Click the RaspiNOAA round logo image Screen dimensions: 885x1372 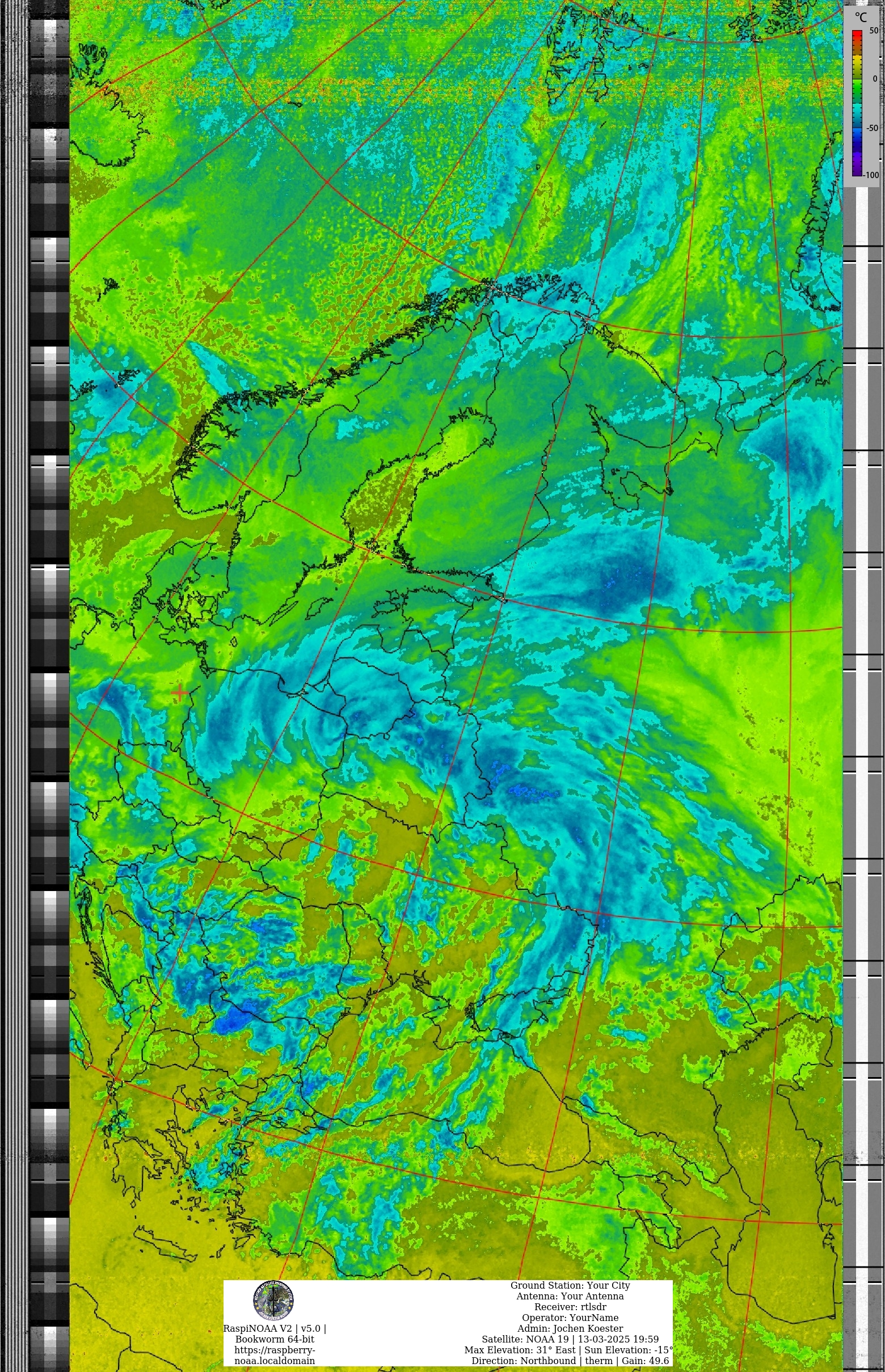[x=273, y=1301]
